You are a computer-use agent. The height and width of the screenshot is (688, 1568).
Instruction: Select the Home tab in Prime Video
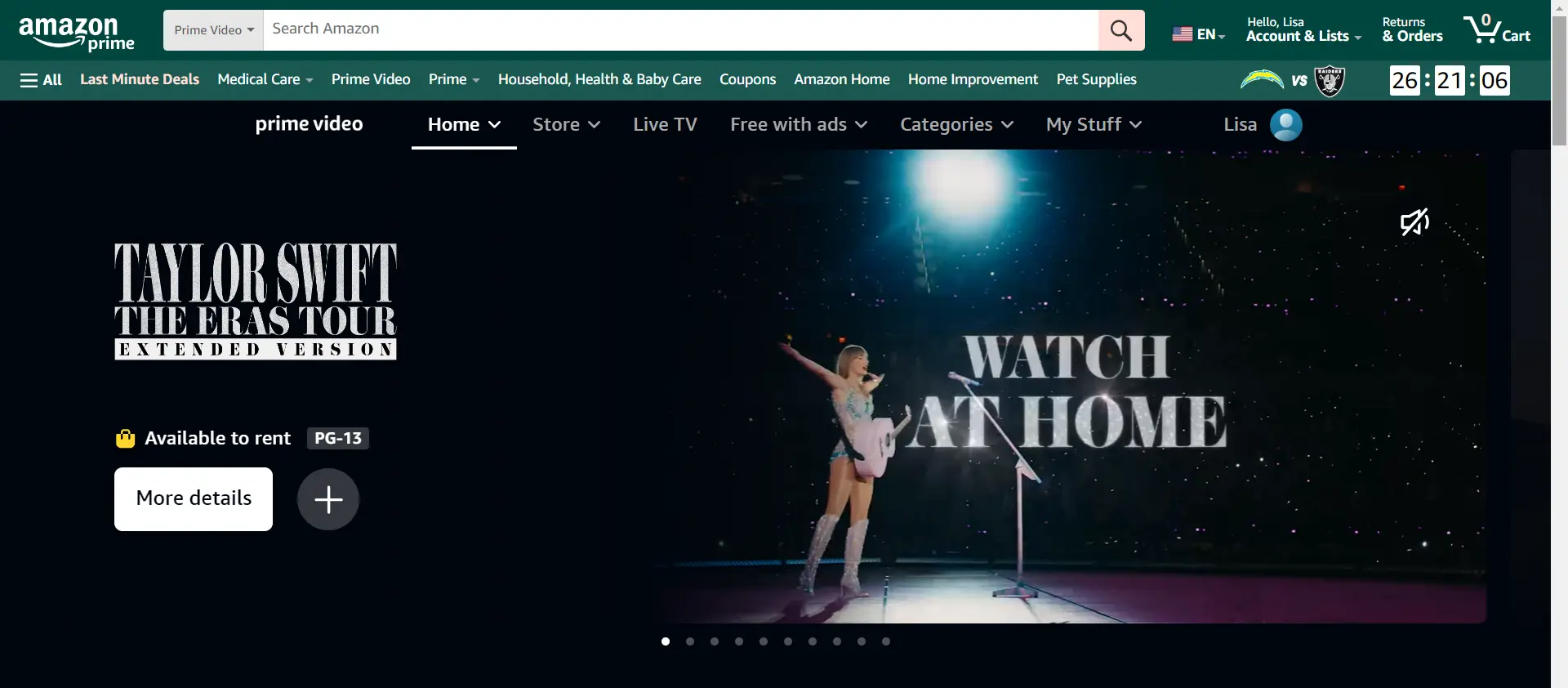coord(464,124)
